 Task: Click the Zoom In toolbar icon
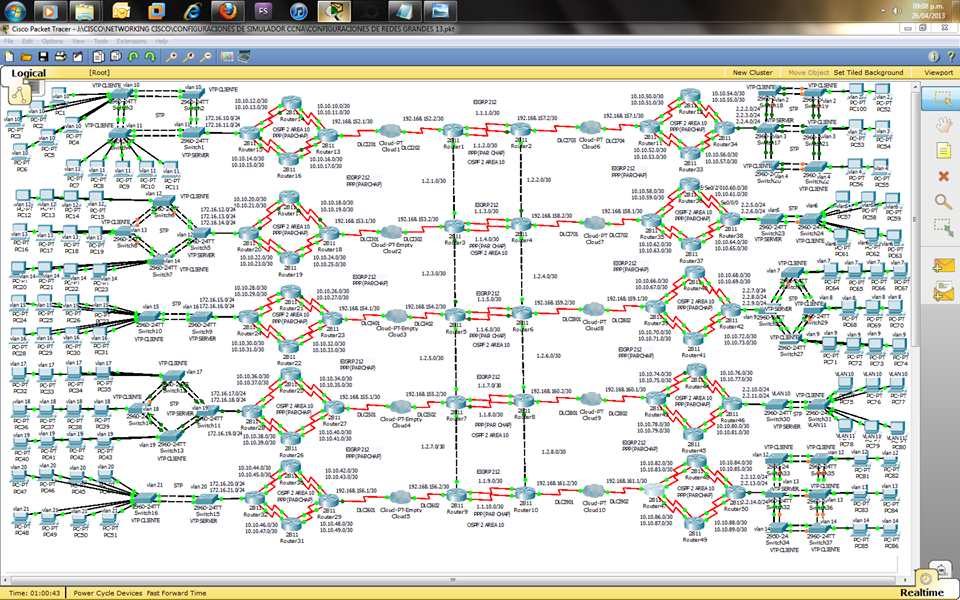173,57
